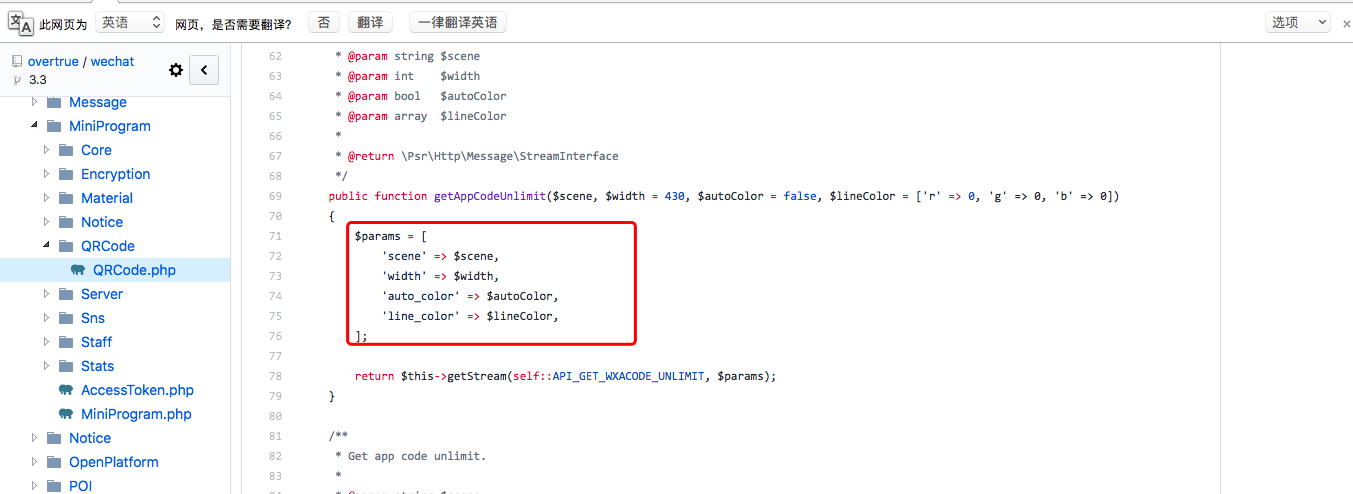Click the Sns folder icon
Image resolution: width=1353 pixels, height=494 pixels.
pos(66,318)
